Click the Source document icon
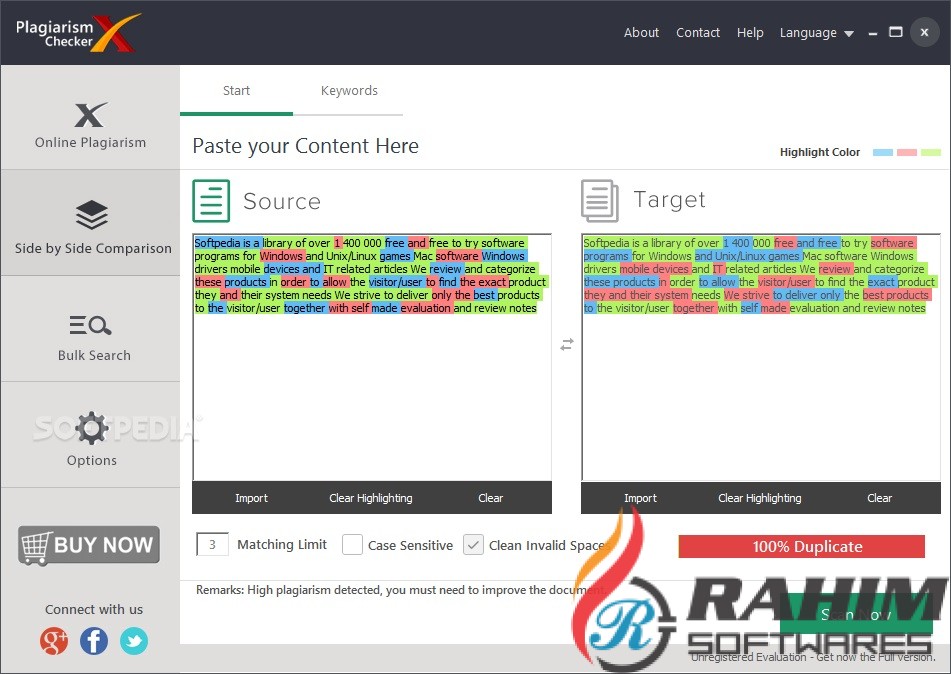The image size is (951, 674). (x=211, y=201)
